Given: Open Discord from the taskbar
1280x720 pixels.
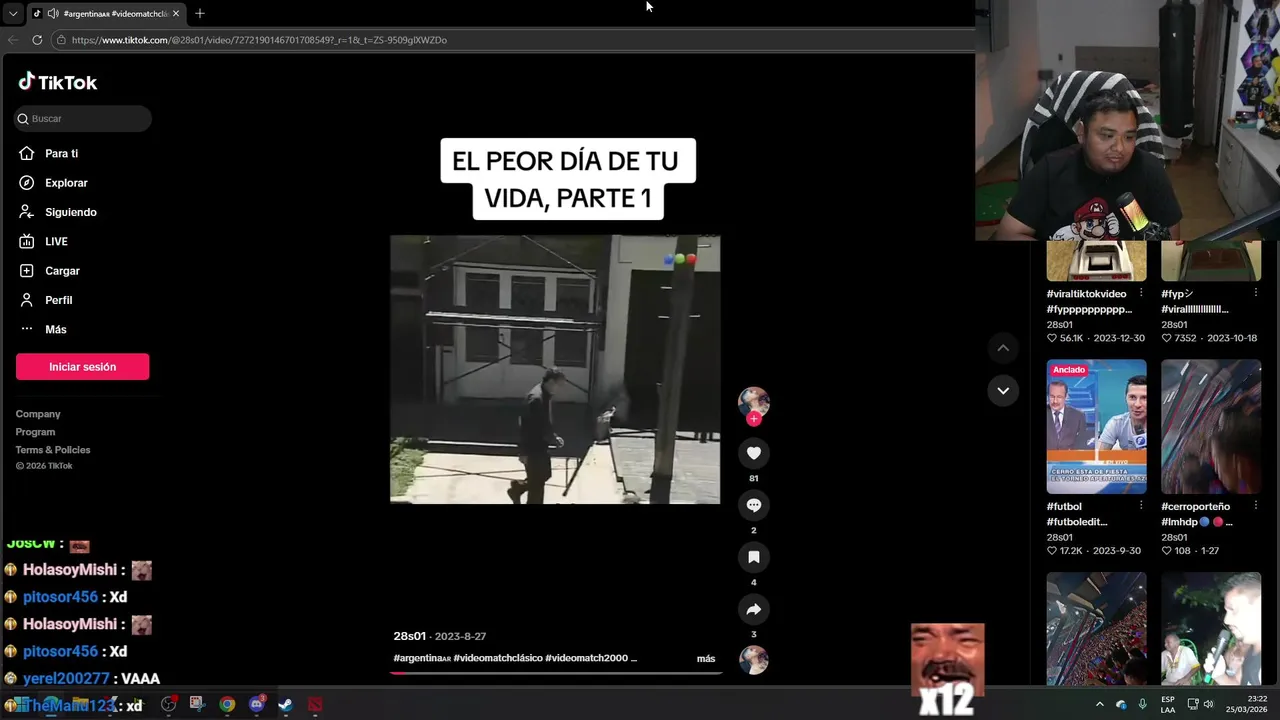Looking at the screenshot, I should click(x=256, y=704).
